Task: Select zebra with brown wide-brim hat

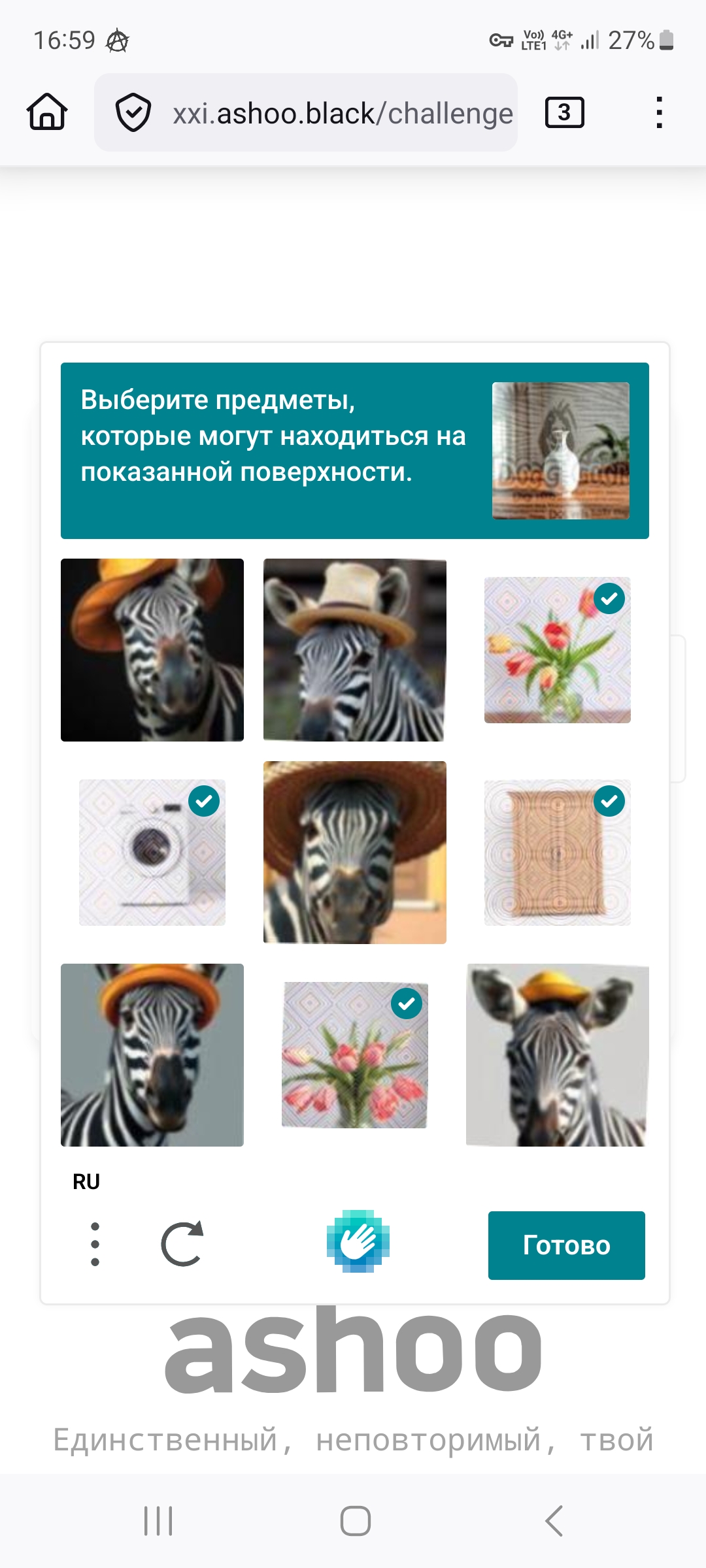Action: pyautogui.click(x=355, y=853)
